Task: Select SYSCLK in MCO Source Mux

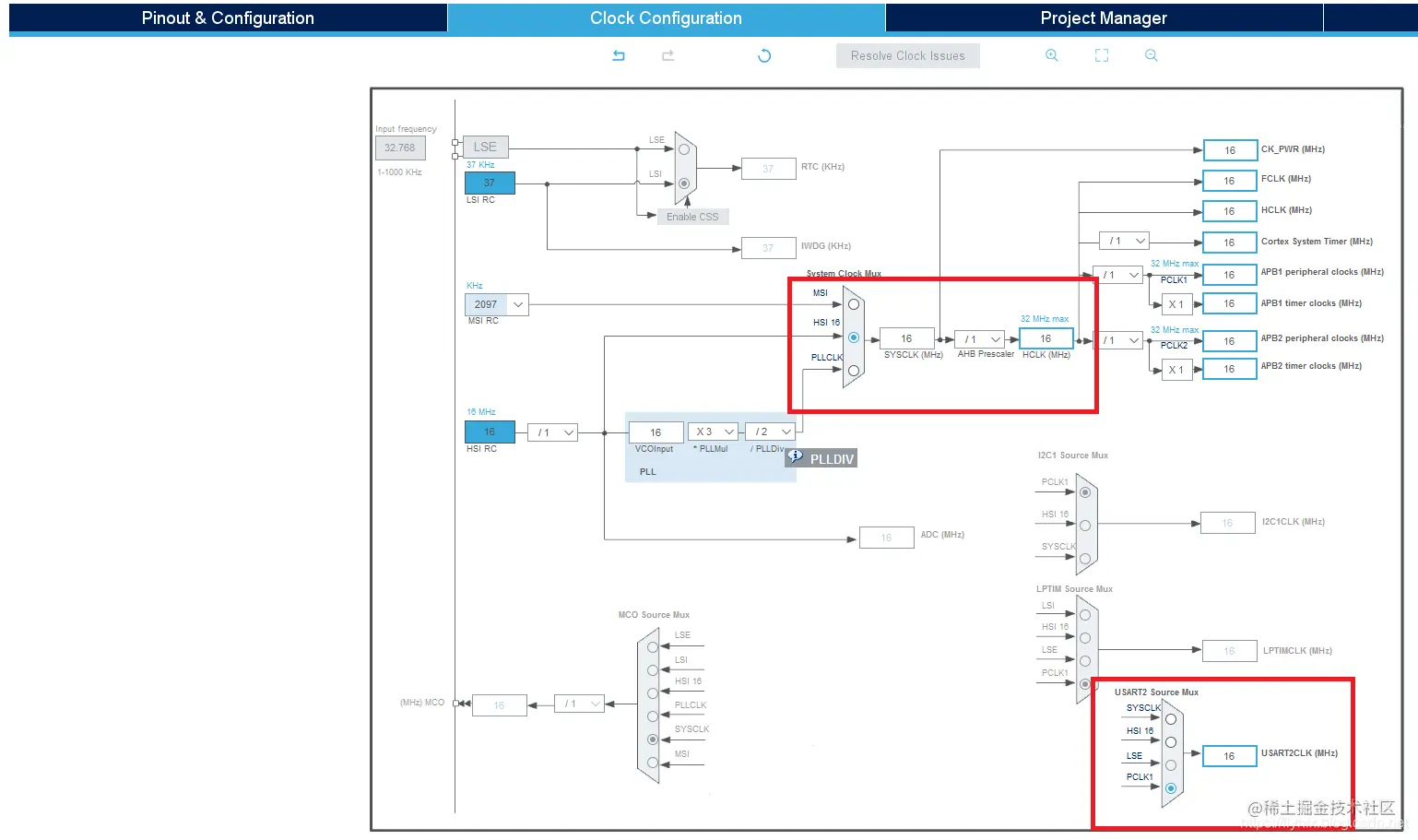Action: pyautogui.click(x=653, y=739)
